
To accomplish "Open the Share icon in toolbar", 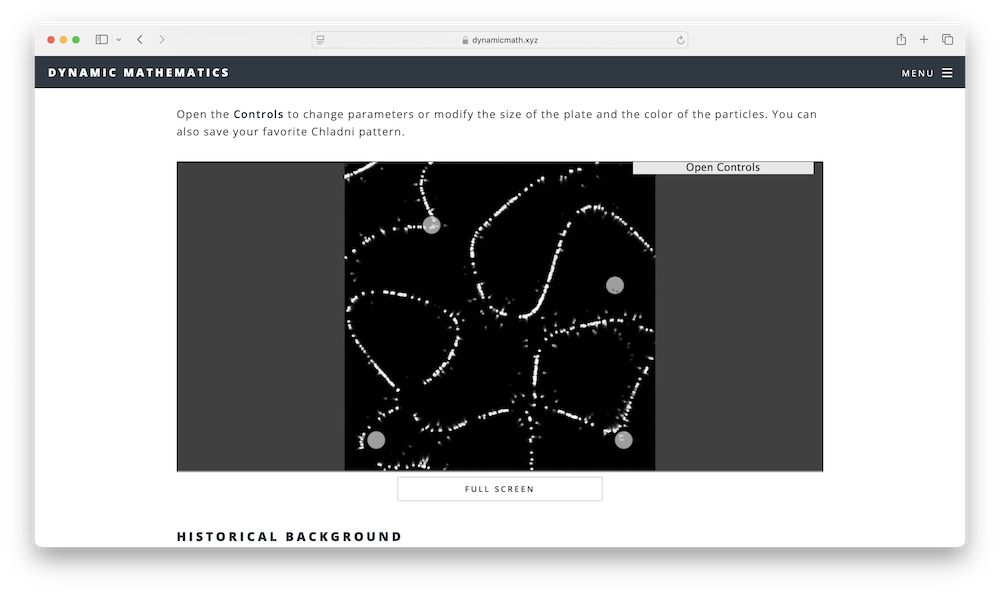I will pyautogui.click(x=901, y=40).
